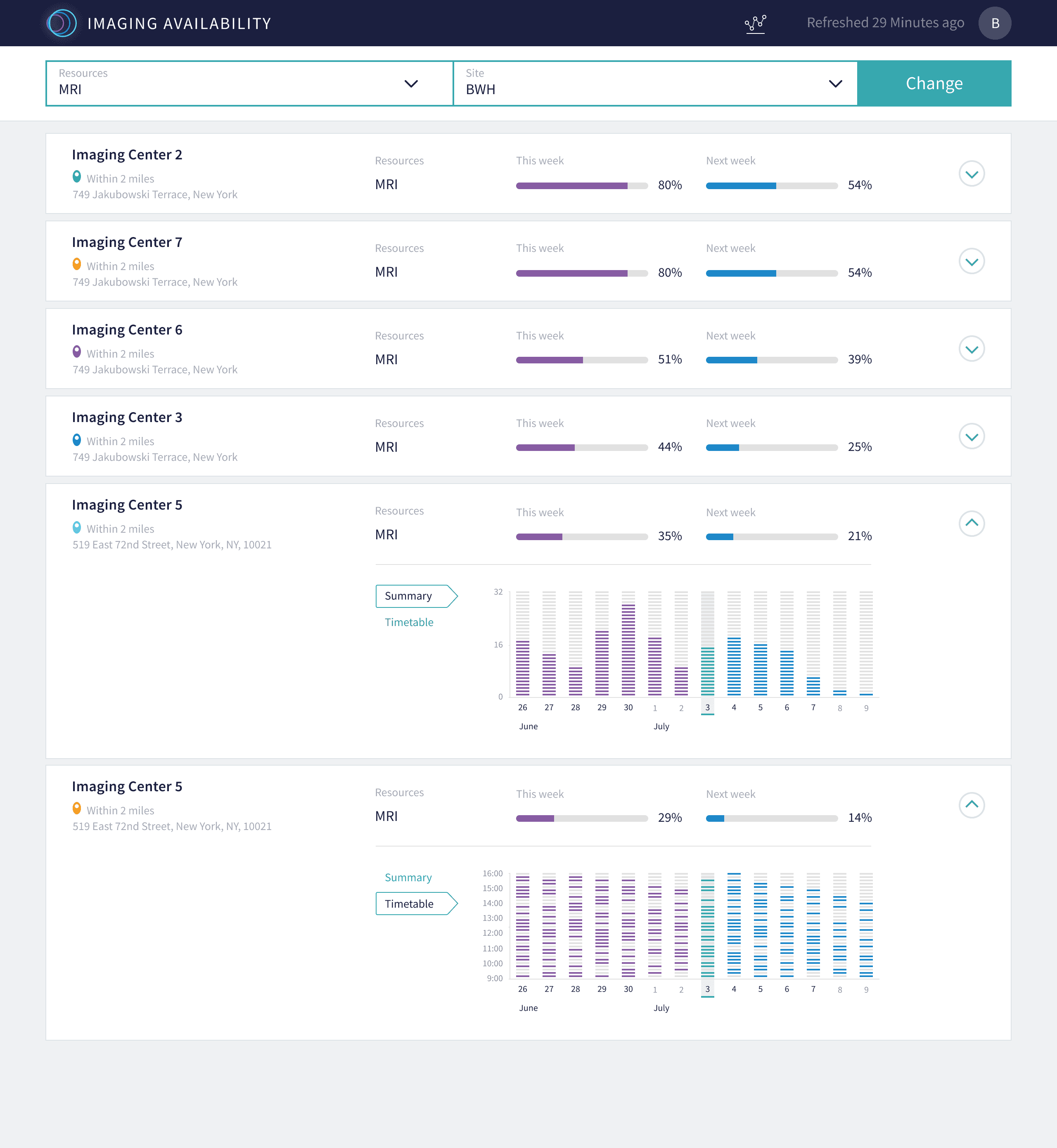Viewport: 1057px width, 1148px height.
Task: Click Imaging Center 6 purple location pin
Action: point(77,351)
